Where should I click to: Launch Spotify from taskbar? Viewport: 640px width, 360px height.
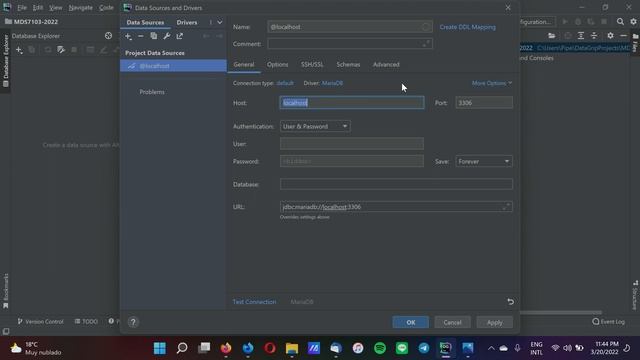tap(380, 348)
